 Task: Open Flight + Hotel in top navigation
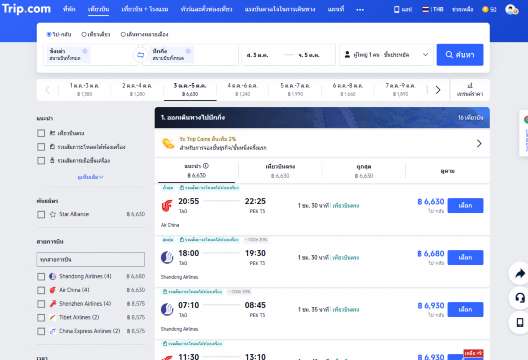click(x=145, y=9)
